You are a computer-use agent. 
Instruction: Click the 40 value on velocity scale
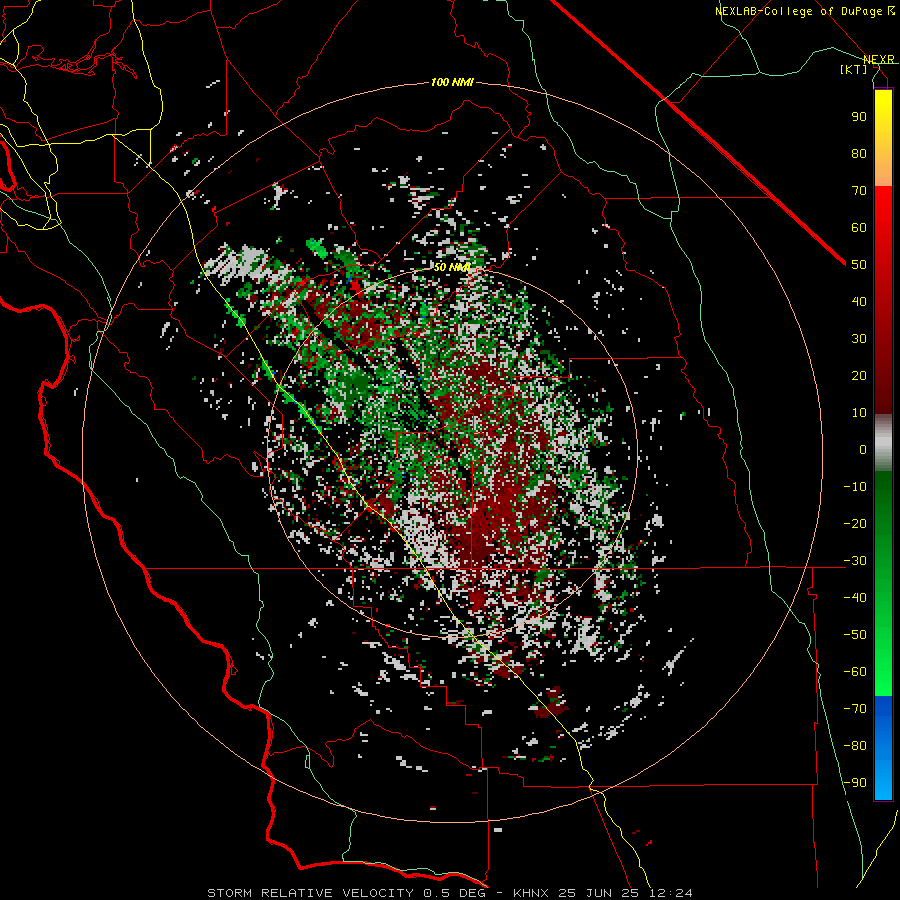[x=859, y=302]
